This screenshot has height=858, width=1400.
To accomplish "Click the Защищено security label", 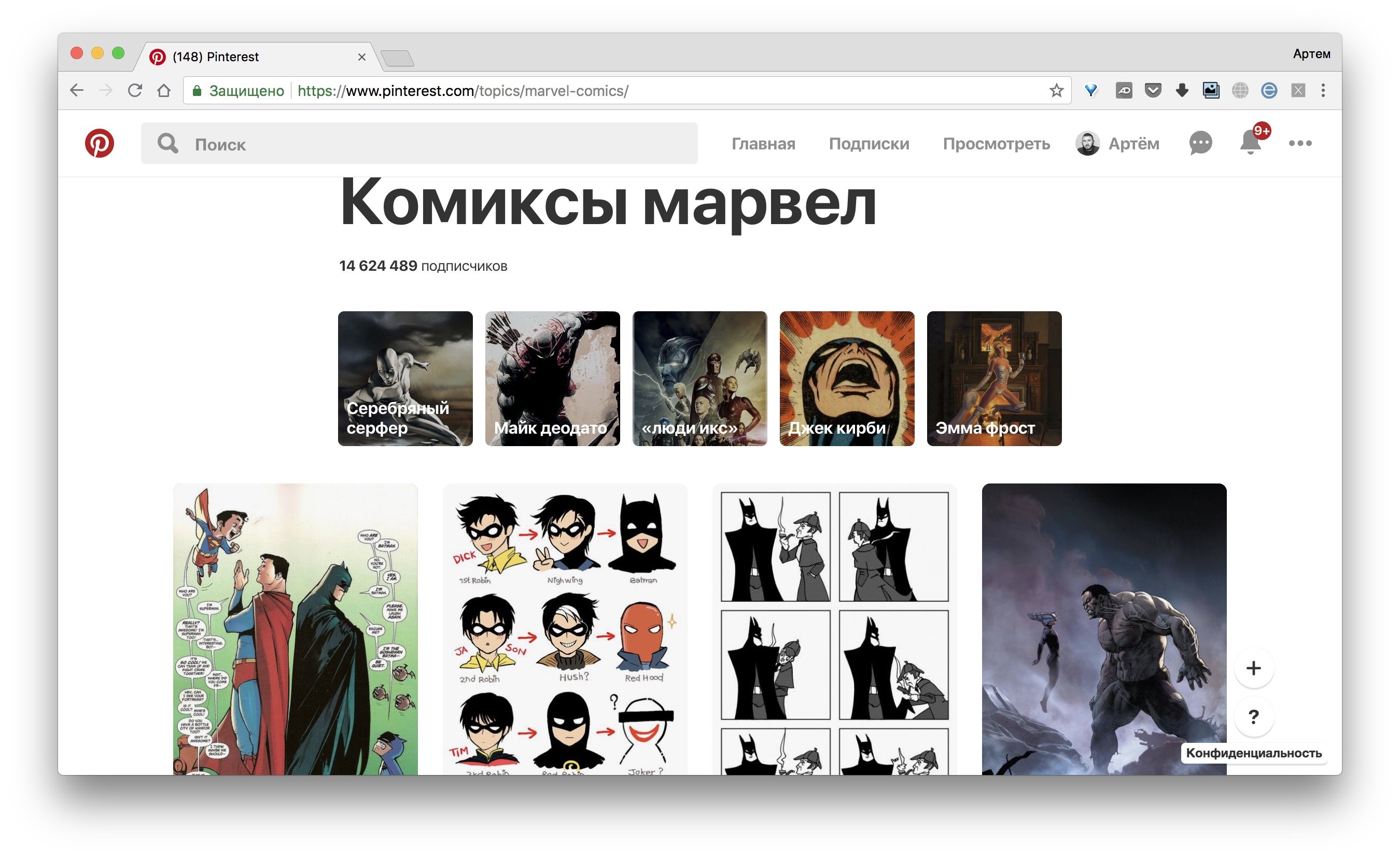I will tap(246, 91).
